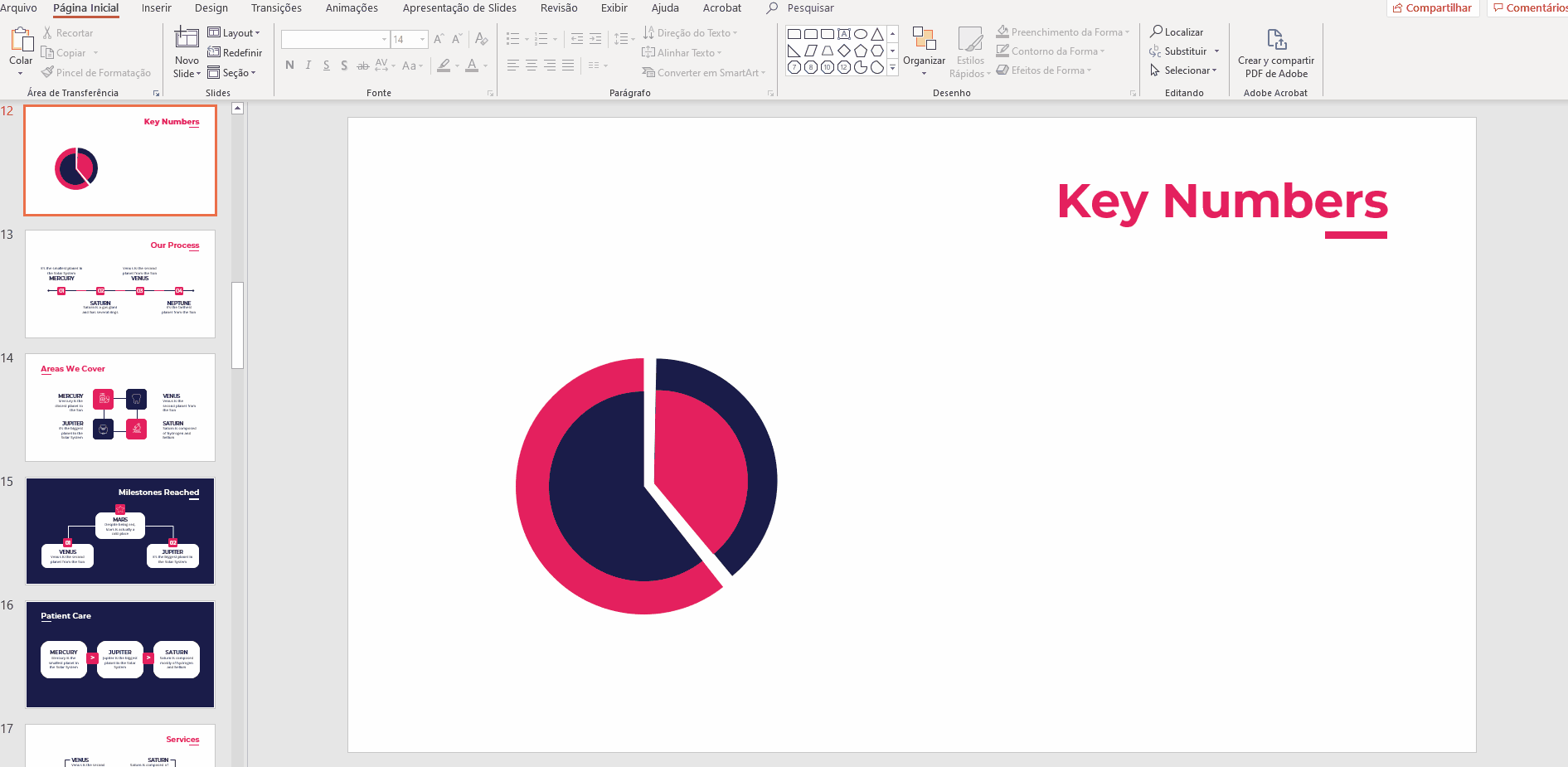Select the rectangle shape in gallery
Screen dimensions: 1568x767
point(794,35)
